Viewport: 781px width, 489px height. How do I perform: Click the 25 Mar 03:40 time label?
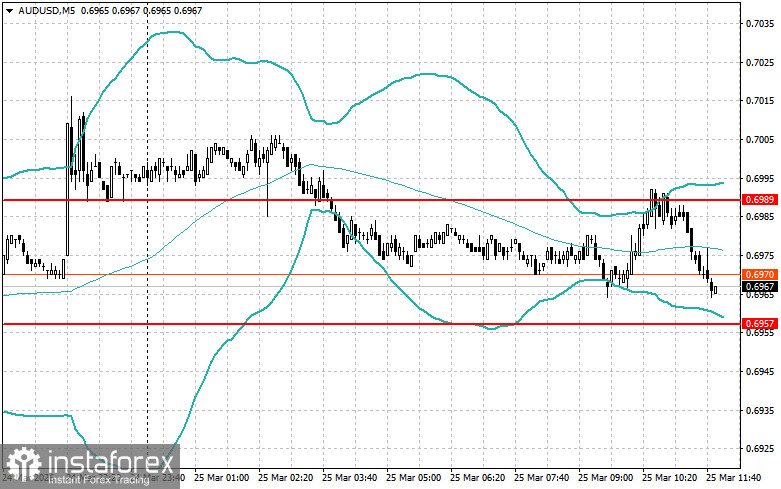(x=350, y=478)
